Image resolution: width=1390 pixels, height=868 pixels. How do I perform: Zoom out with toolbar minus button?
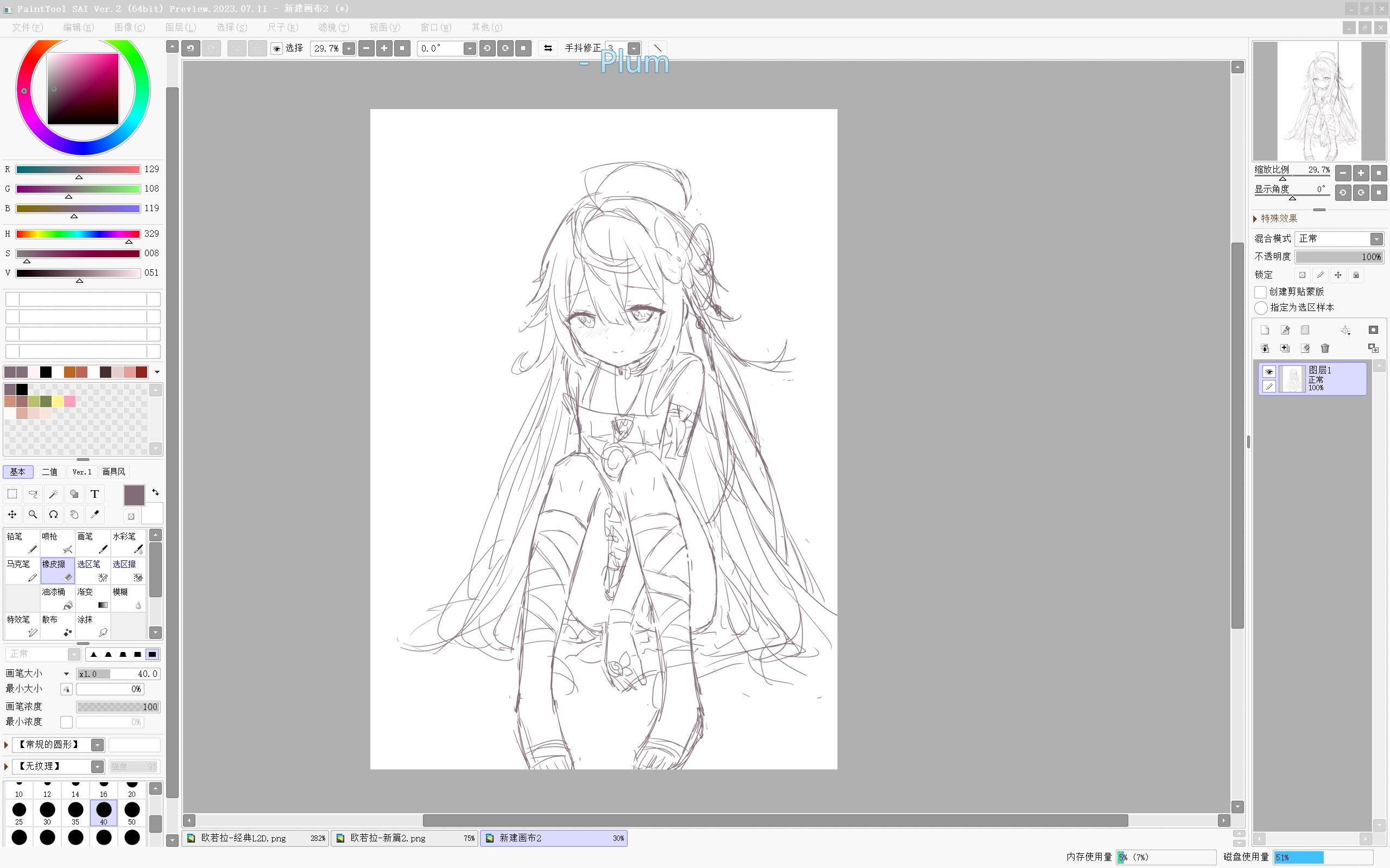[x=367, y=48]
